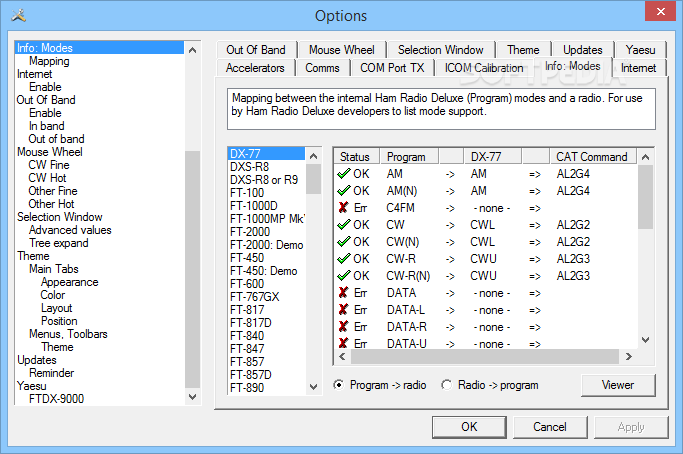Screen dimensions: 683x454
Task: Select CW Fine tree item
Action: point(49,165)
